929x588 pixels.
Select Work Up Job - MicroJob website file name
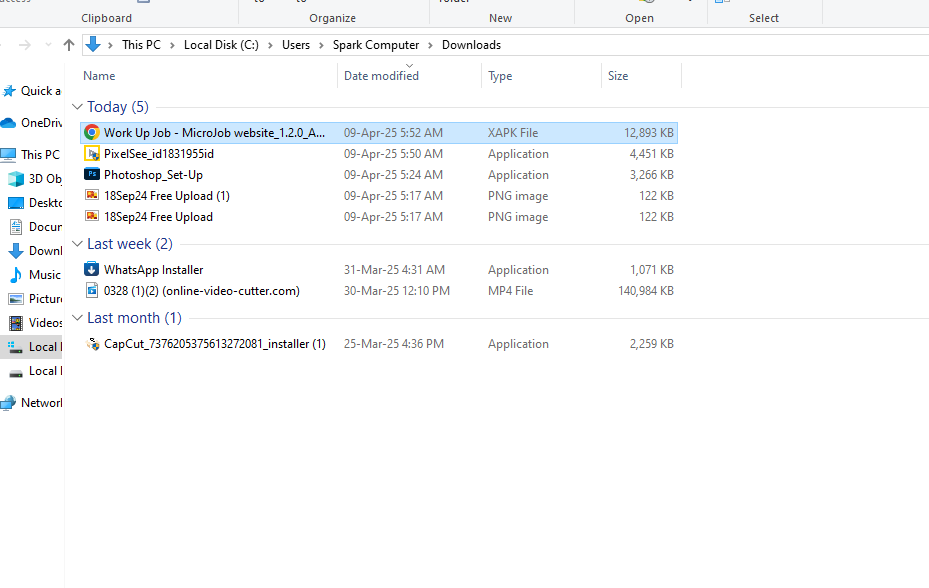click(x=214, y=133)
